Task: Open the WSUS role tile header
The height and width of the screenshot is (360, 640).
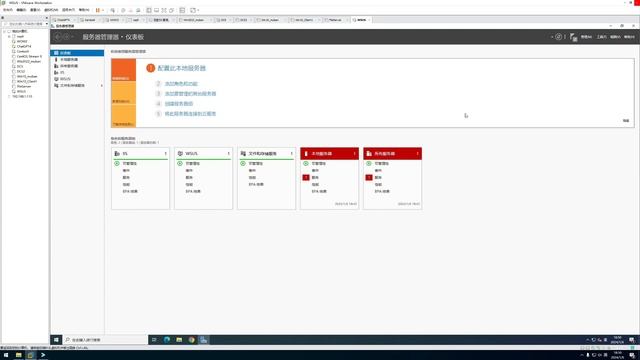Action: pos(203,153)
